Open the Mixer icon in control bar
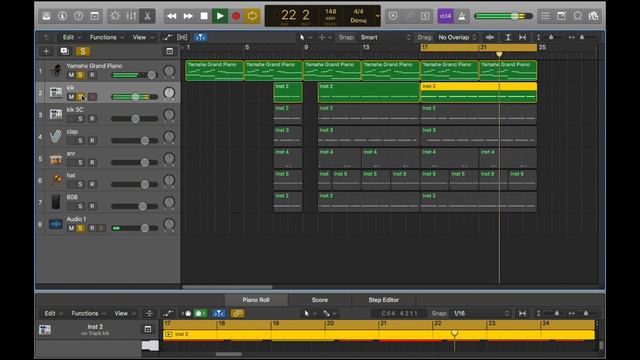Viewport: 640px width, 360px height. 131,16
